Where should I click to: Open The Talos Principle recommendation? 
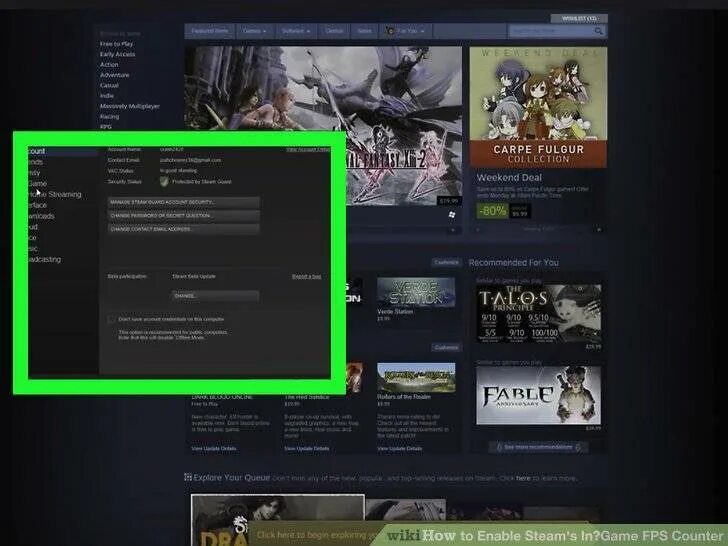(539, 314)
